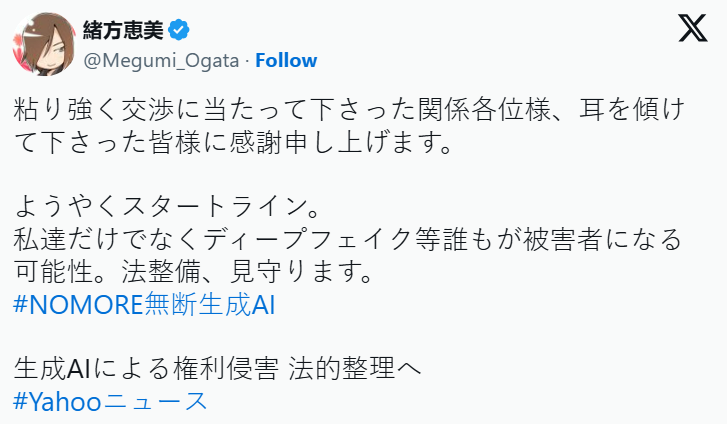The image size is (727, 424).
Task: Open the X logo link
Action: point(693,28)
